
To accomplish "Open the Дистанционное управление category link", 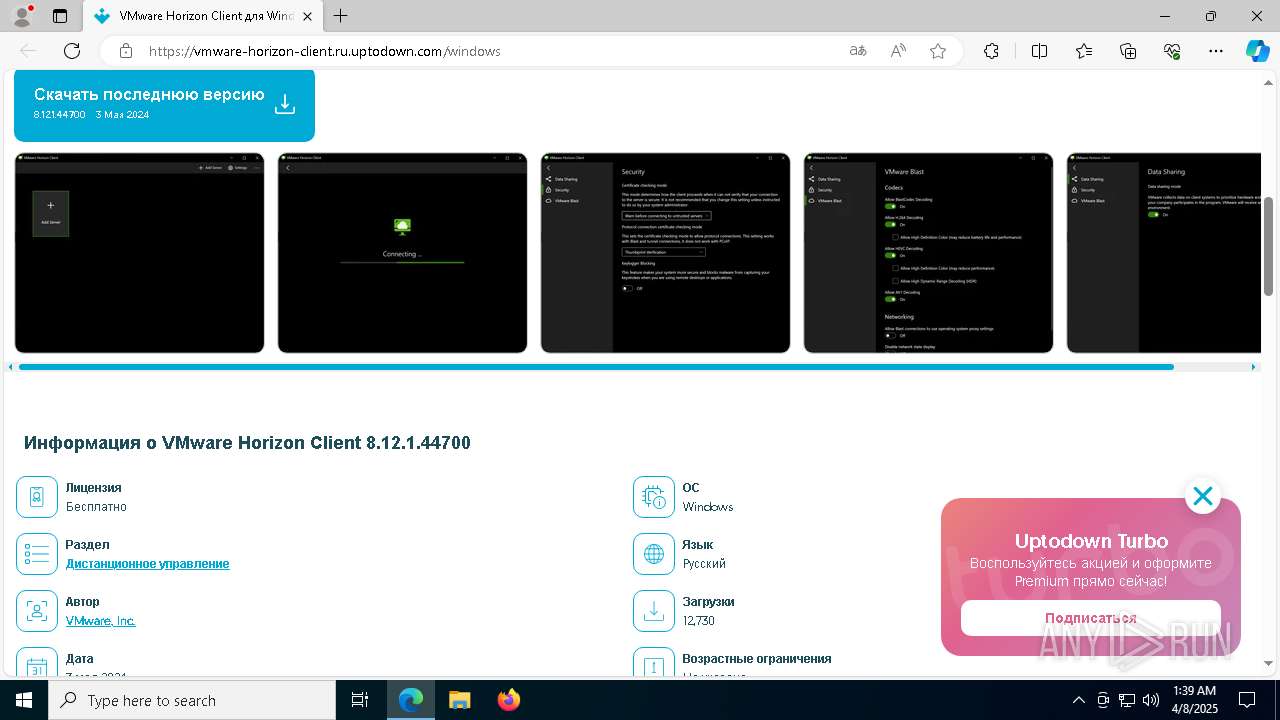I will point(148,564).
